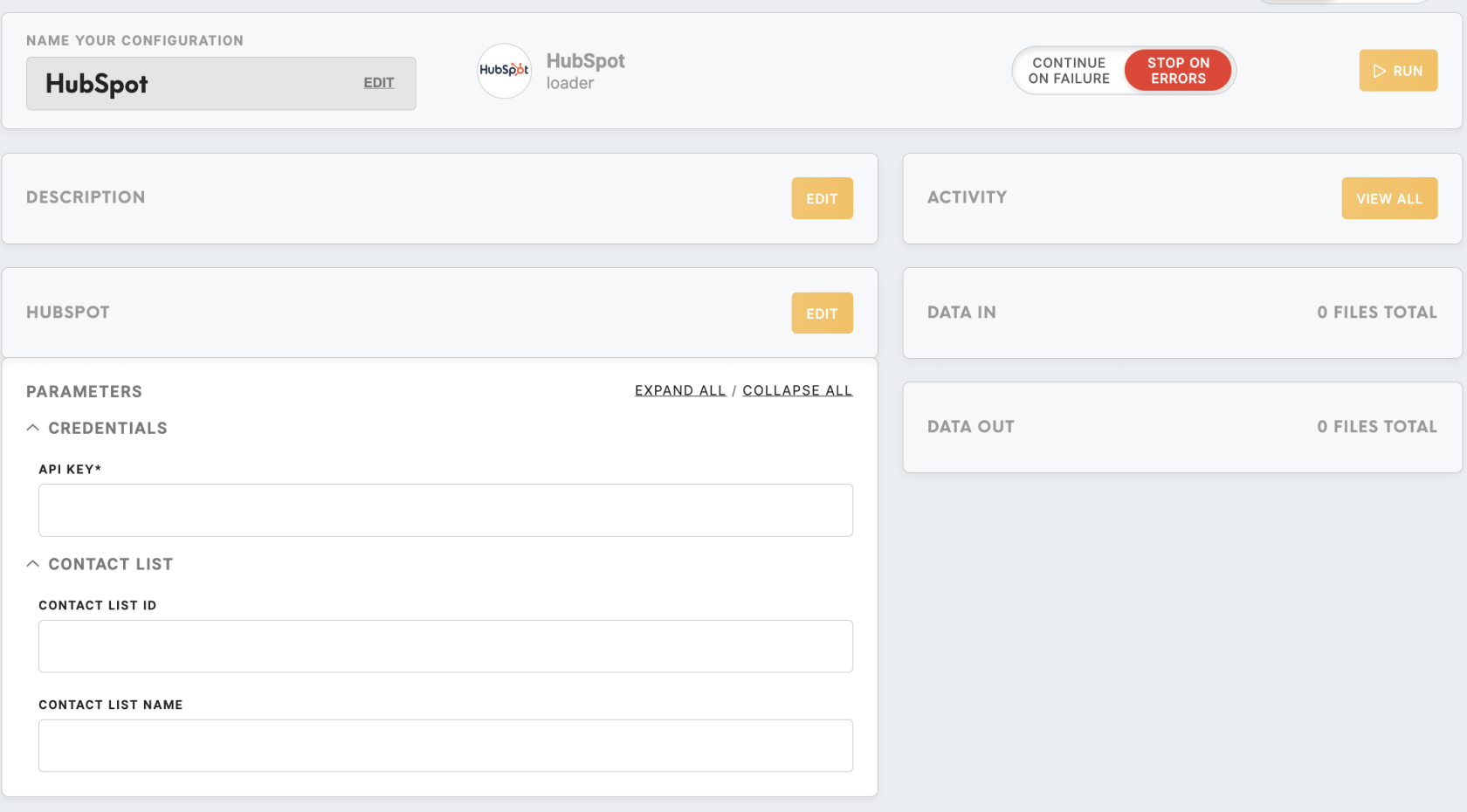This screenshot has width=1467, height=812.
Task: Expand all parameters
Action: (x=680, y=390)
